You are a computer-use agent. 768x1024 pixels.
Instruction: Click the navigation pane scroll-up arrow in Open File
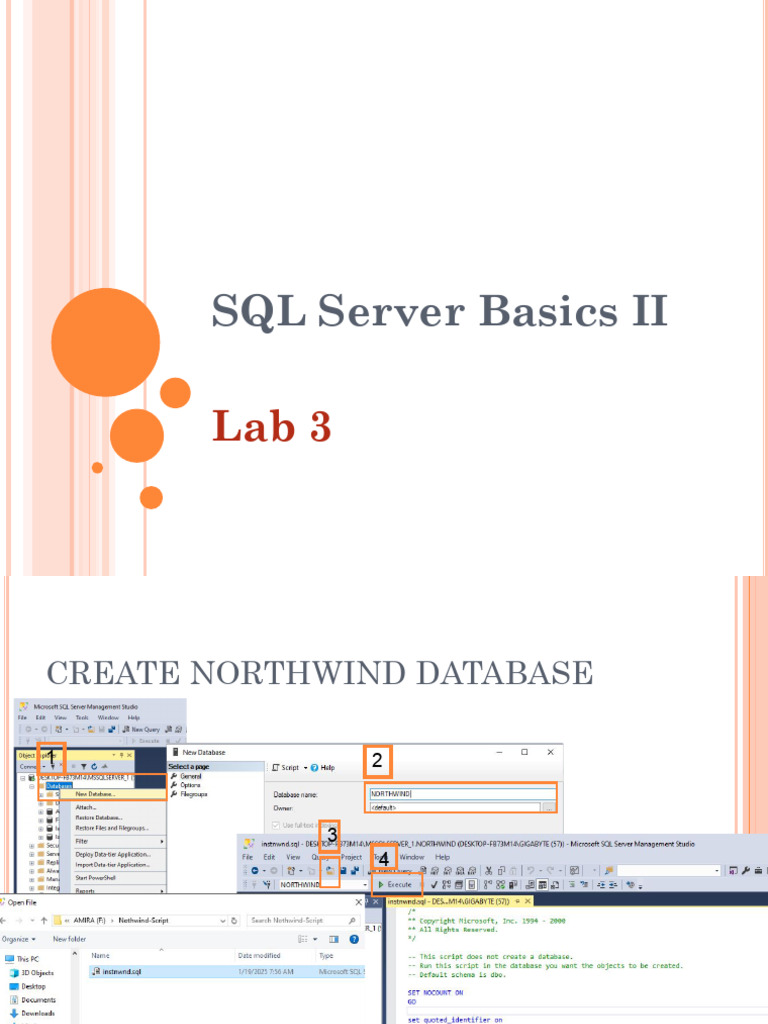[x=74, y=955]
